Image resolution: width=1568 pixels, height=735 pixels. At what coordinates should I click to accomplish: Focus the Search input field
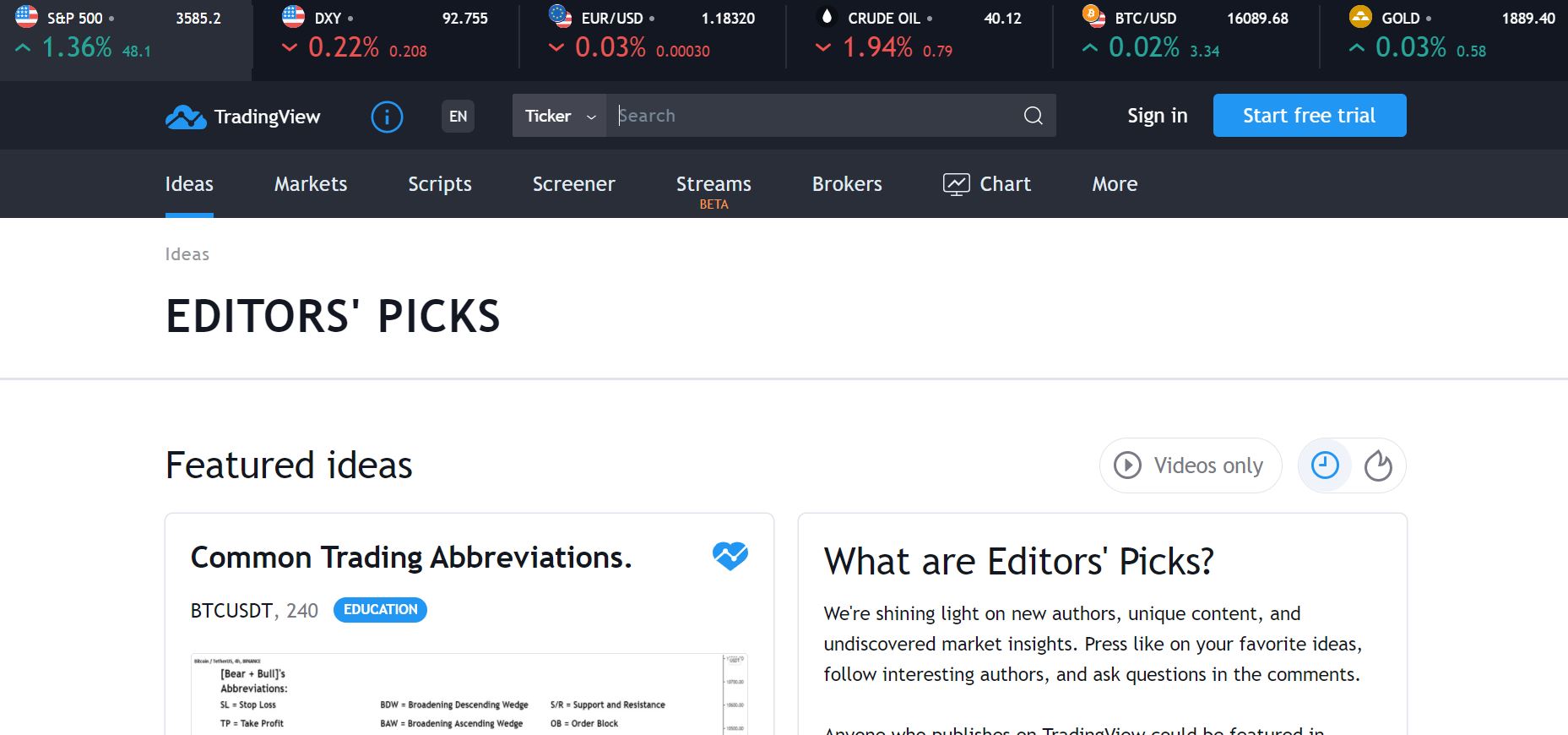coord(815,116)
